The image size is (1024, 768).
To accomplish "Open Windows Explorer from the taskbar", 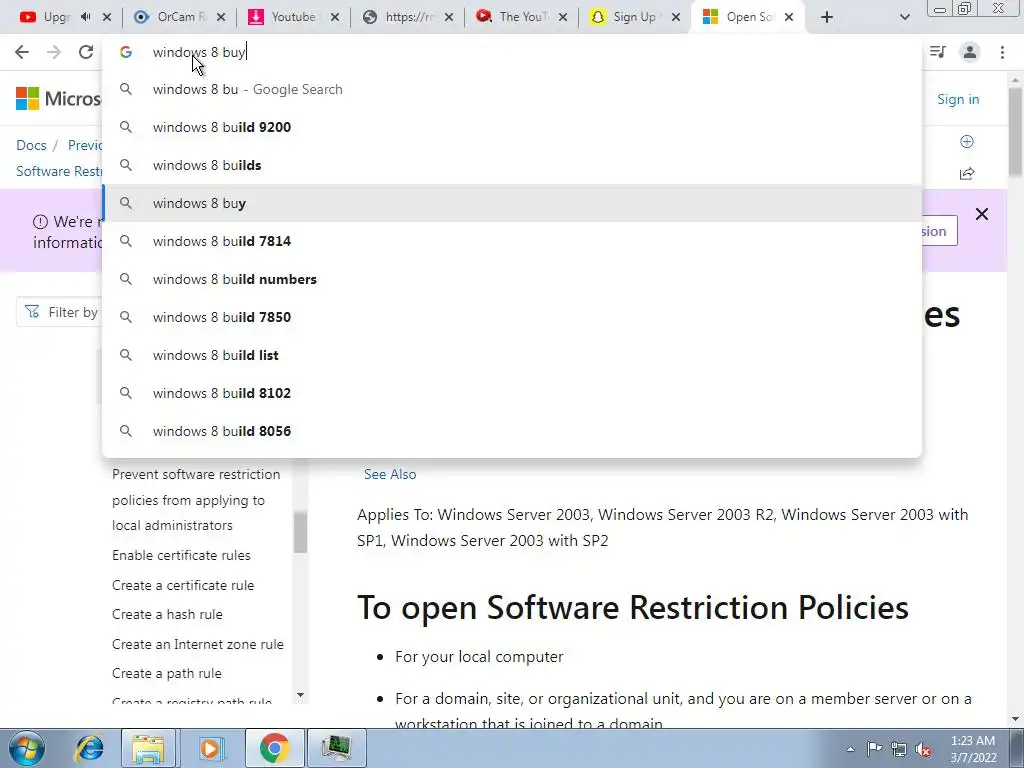I will (x=148, y=748).
